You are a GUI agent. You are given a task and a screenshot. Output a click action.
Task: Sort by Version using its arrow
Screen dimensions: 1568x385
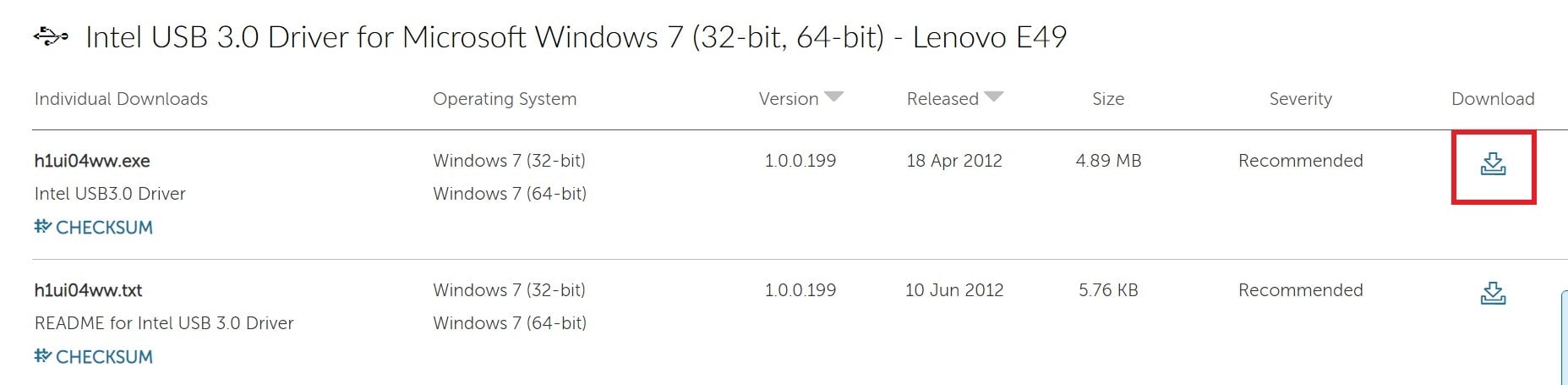click(x=833, y=96)
